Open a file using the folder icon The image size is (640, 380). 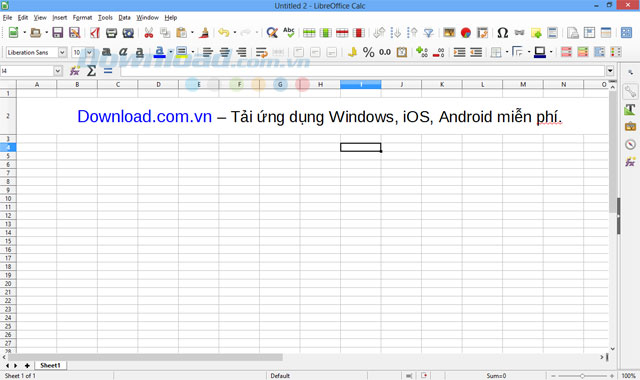tap(36, 32)
